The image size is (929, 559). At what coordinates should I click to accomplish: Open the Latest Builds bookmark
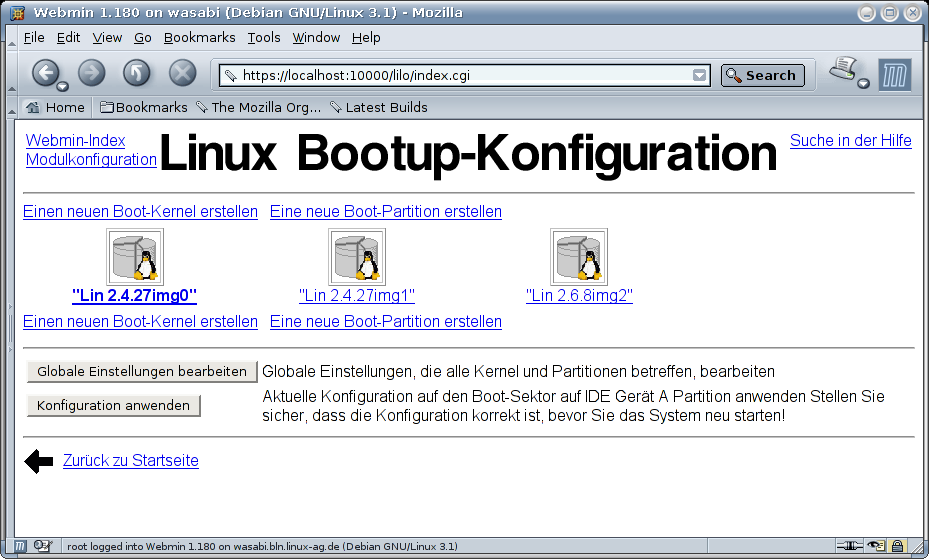point(379,107)
